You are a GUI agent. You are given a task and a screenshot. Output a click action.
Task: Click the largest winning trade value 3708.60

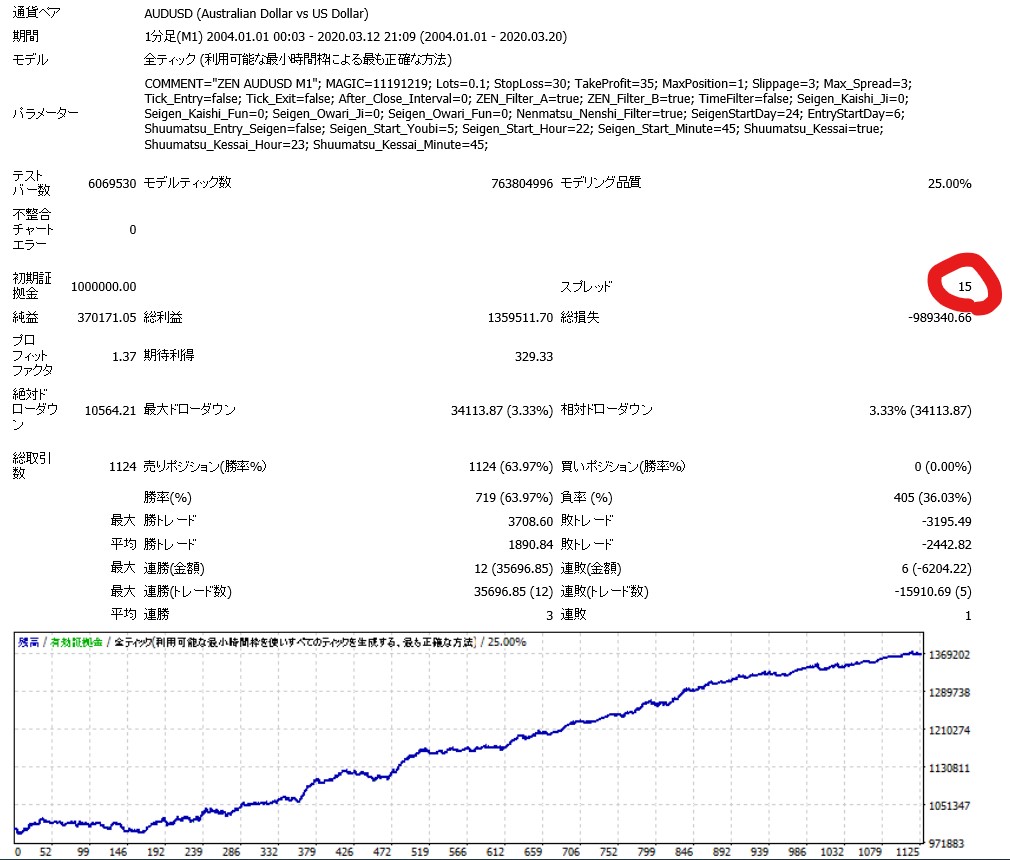pyautogui.click(x=530, y=521)
